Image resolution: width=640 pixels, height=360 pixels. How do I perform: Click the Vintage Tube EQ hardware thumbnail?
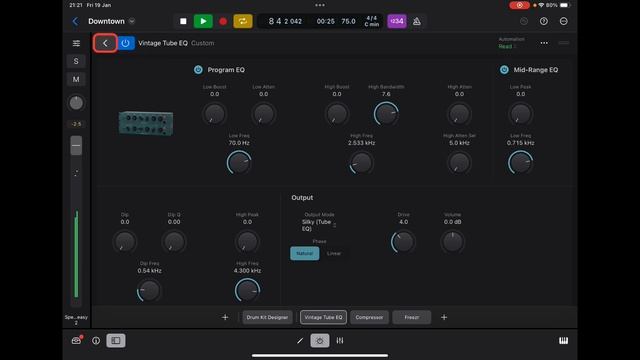[x=146, y=123]
